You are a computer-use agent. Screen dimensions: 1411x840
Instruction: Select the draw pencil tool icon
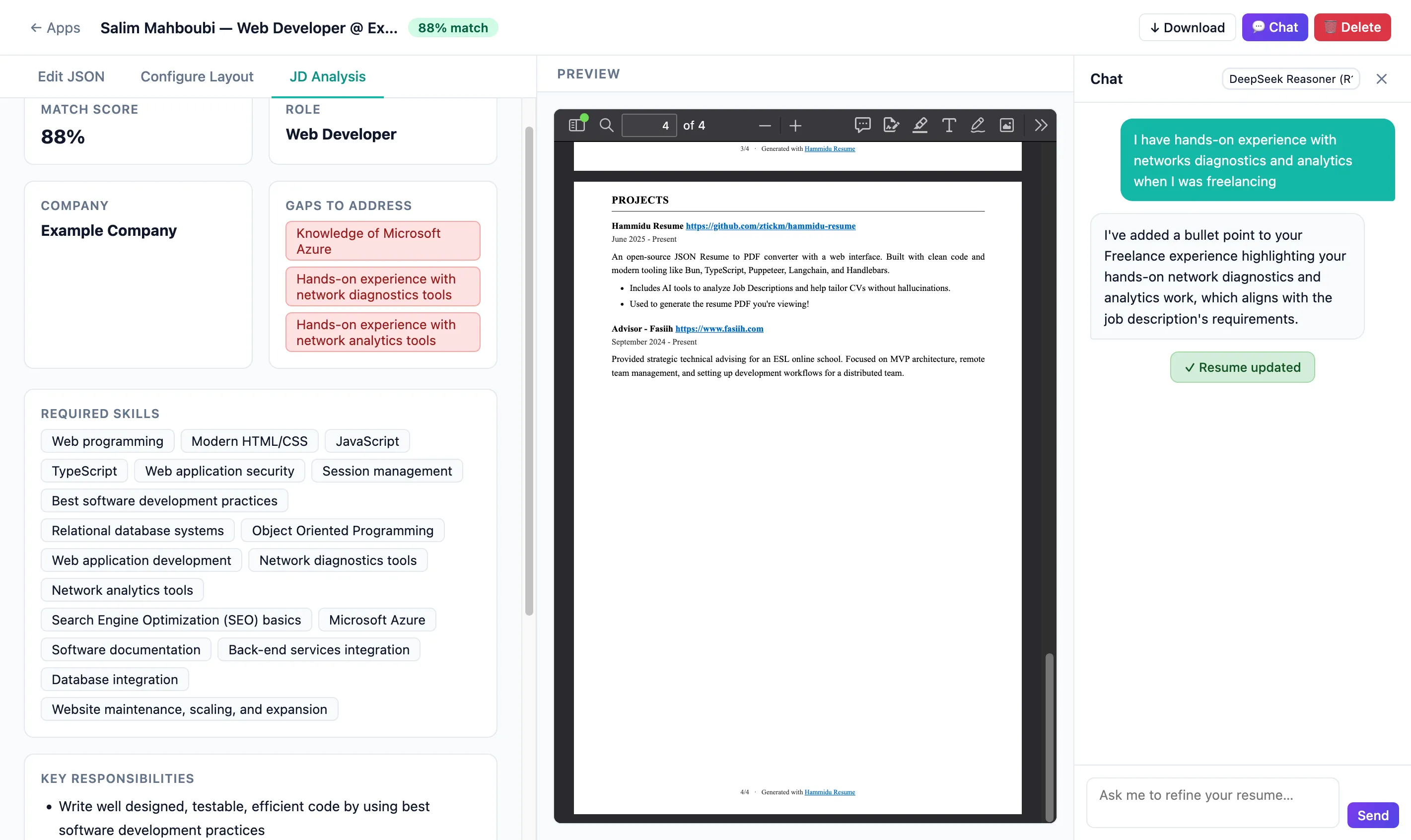[978, 125]
